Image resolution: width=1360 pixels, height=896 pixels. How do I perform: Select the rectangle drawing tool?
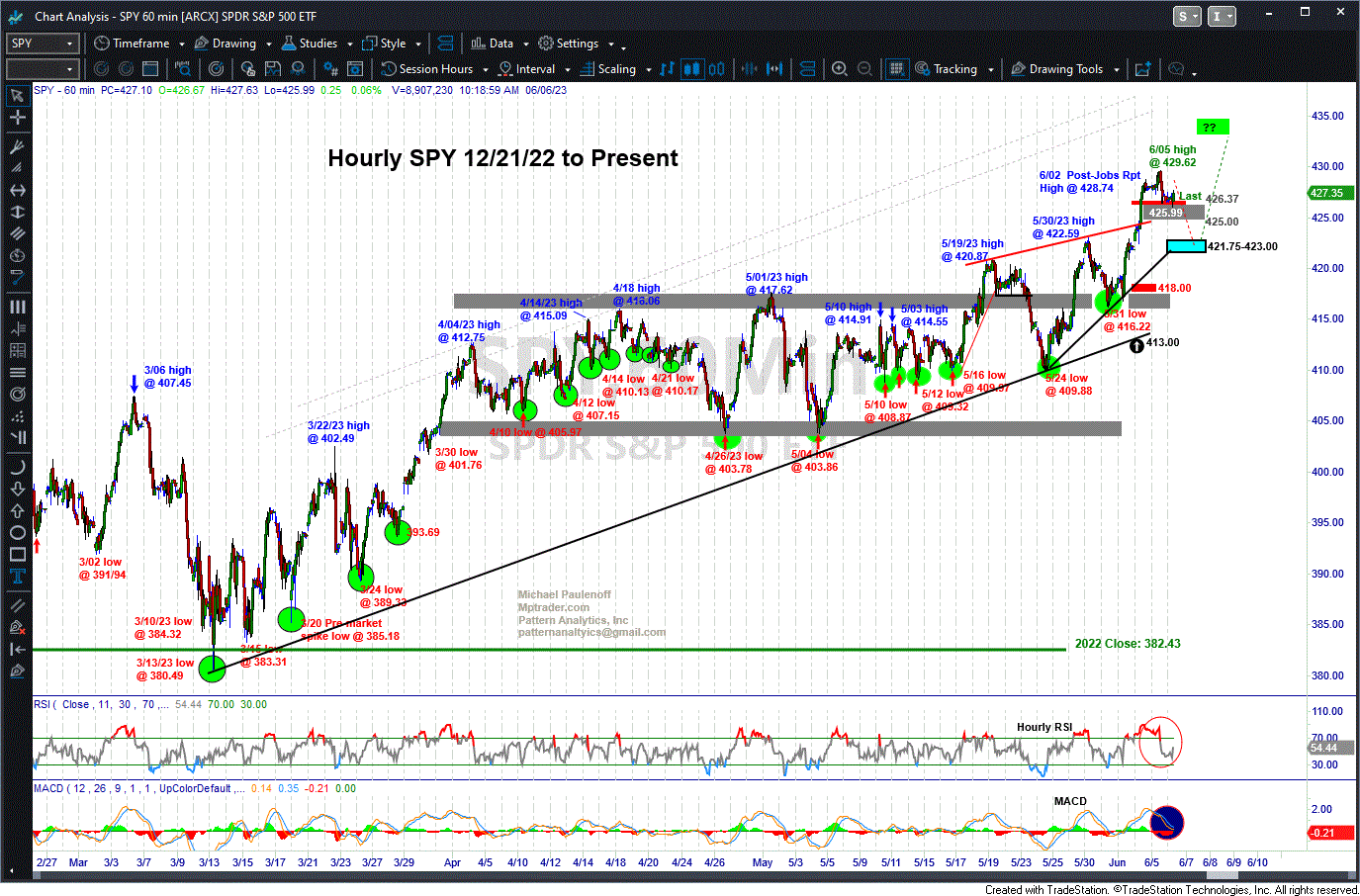coord(17,556)
